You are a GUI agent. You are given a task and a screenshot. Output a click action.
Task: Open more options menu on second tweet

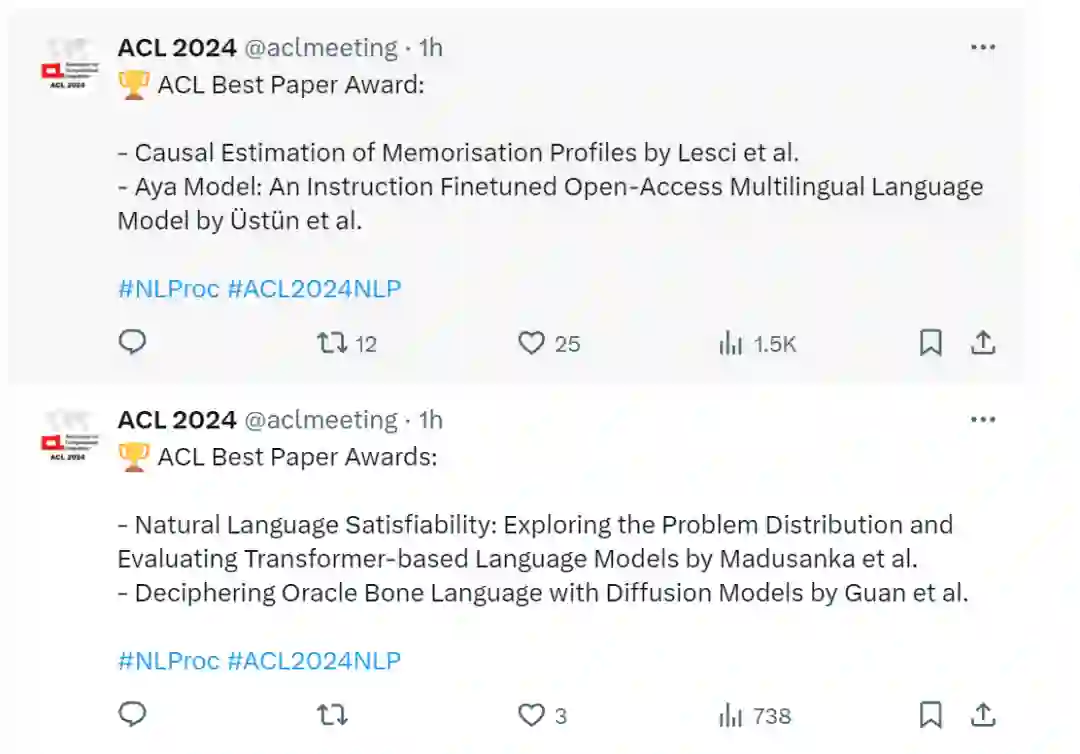point(983,419)
